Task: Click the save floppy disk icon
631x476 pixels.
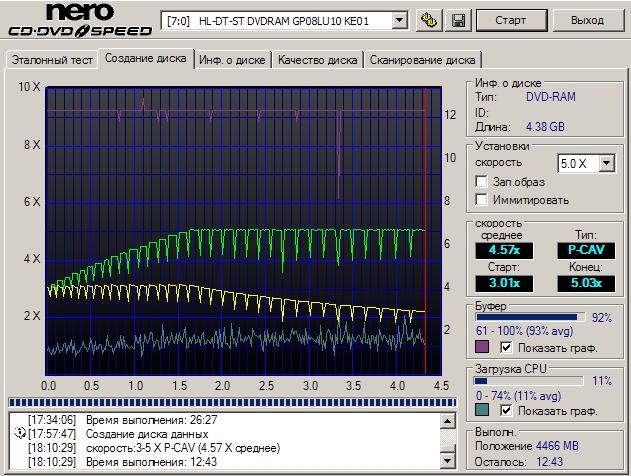Action: tap(458, 20)
